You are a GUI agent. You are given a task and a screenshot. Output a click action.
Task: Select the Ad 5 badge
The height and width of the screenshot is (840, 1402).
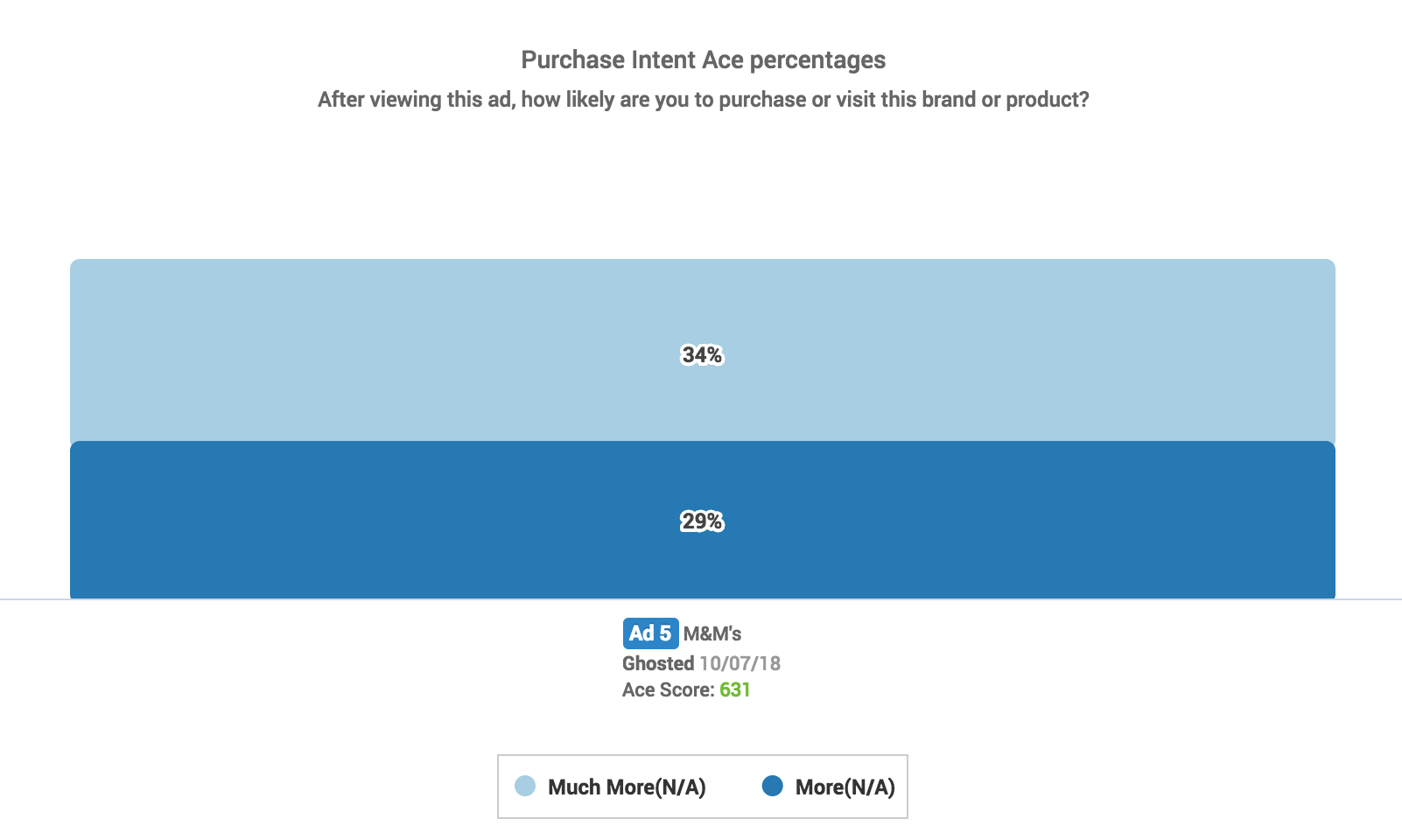point(650,633)
